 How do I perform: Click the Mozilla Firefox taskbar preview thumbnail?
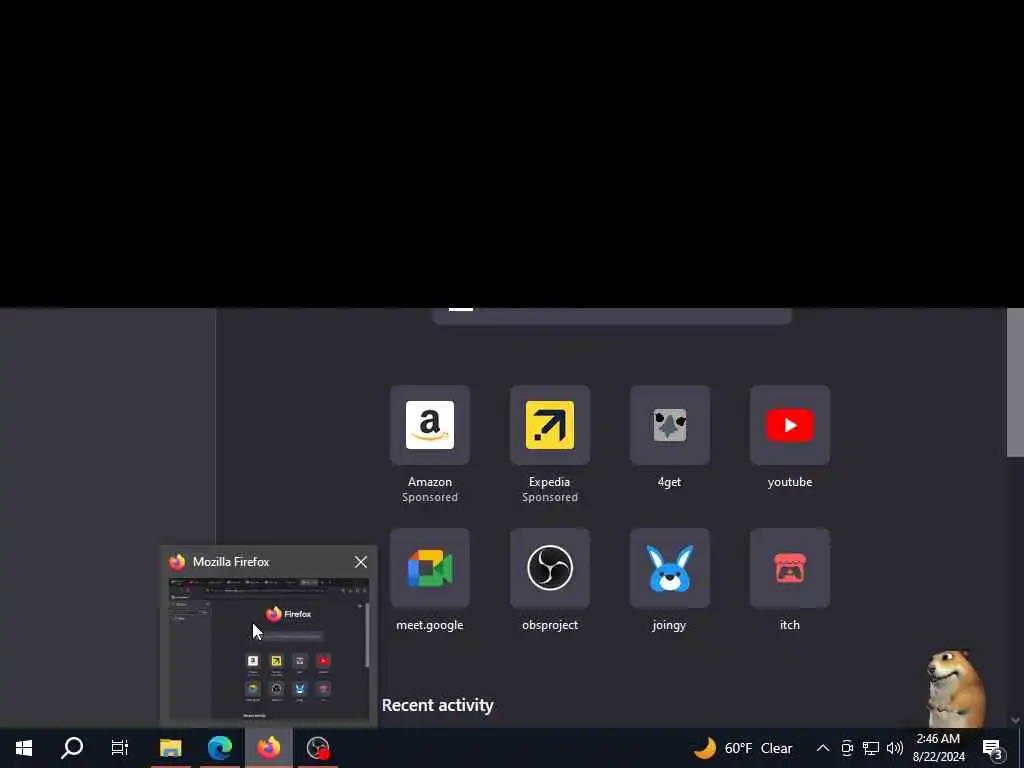tap(269, 649)
